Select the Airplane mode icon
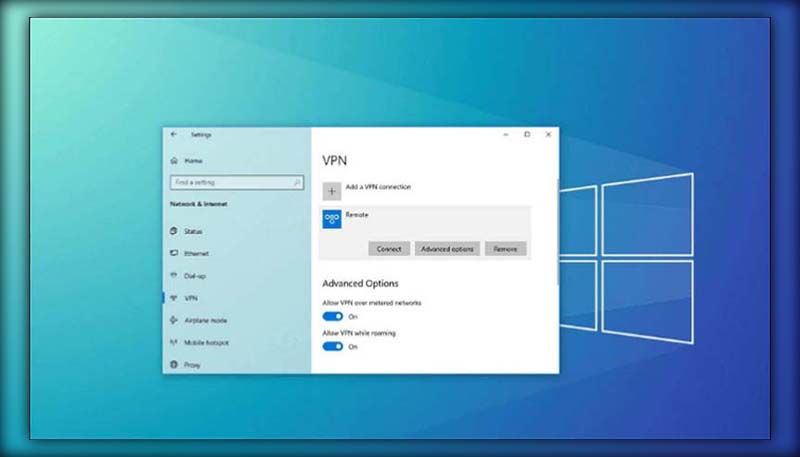Image resolution: width=800 pixels, height=457 pixels. point(174,320)
